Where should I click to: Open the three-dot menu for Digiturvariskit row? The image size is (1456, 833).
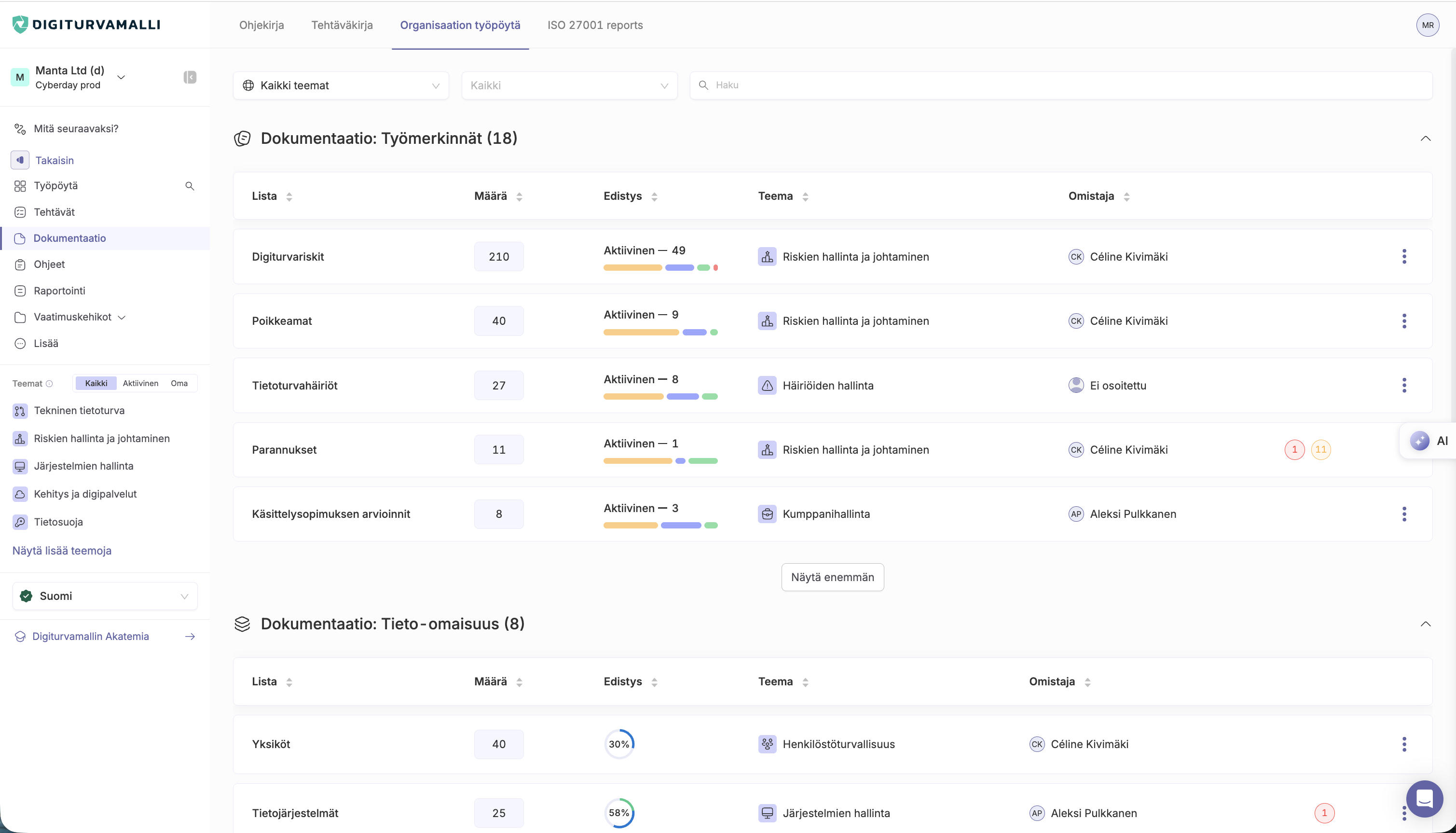pyautogui.click(x=1404, y=256)
